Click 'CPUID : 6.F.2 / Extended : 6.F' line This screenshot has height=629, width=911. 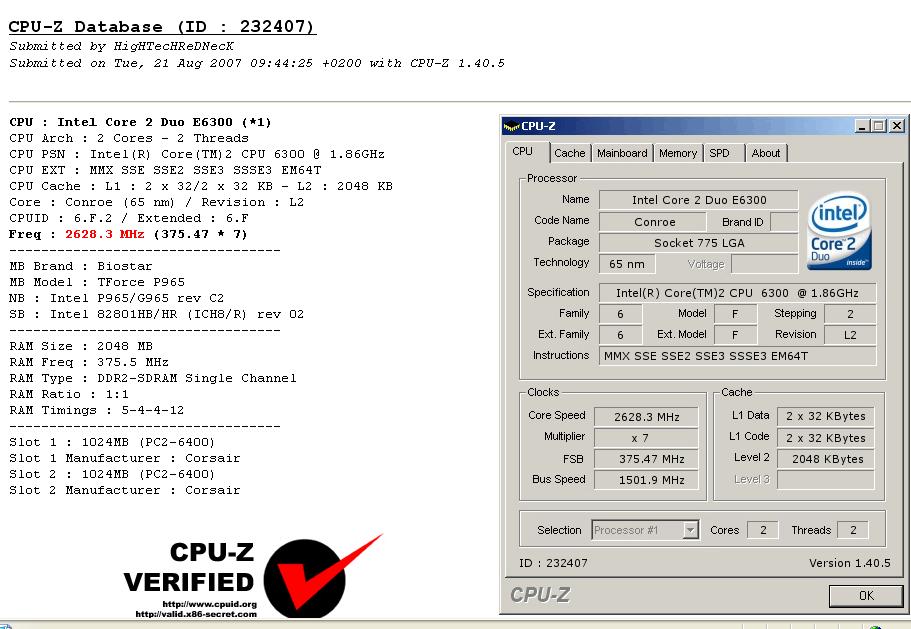point(129,218)
